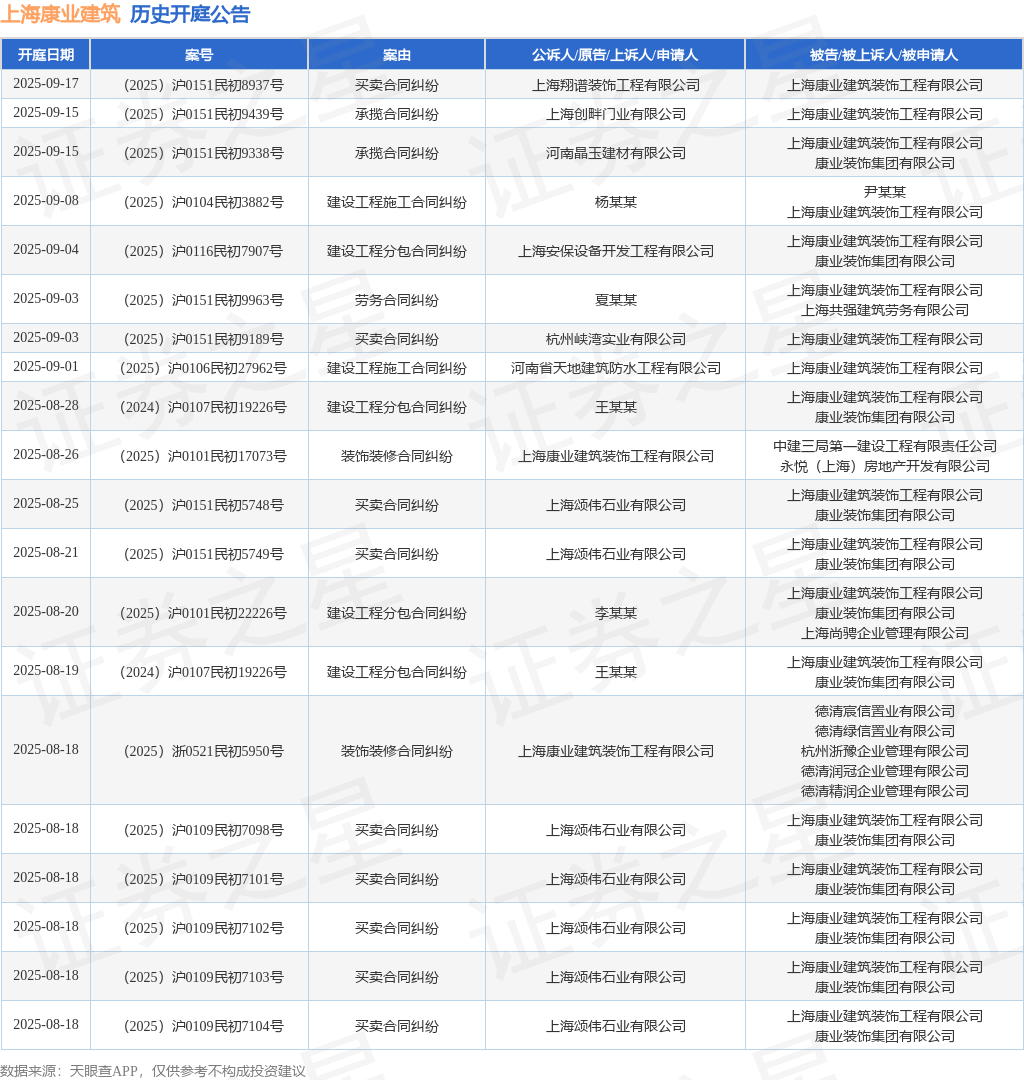Image resolution: width=1024 pixels, height=1080 pixels.
Task: Select case number 沪0109民初7103号
Action: [204, 977]
